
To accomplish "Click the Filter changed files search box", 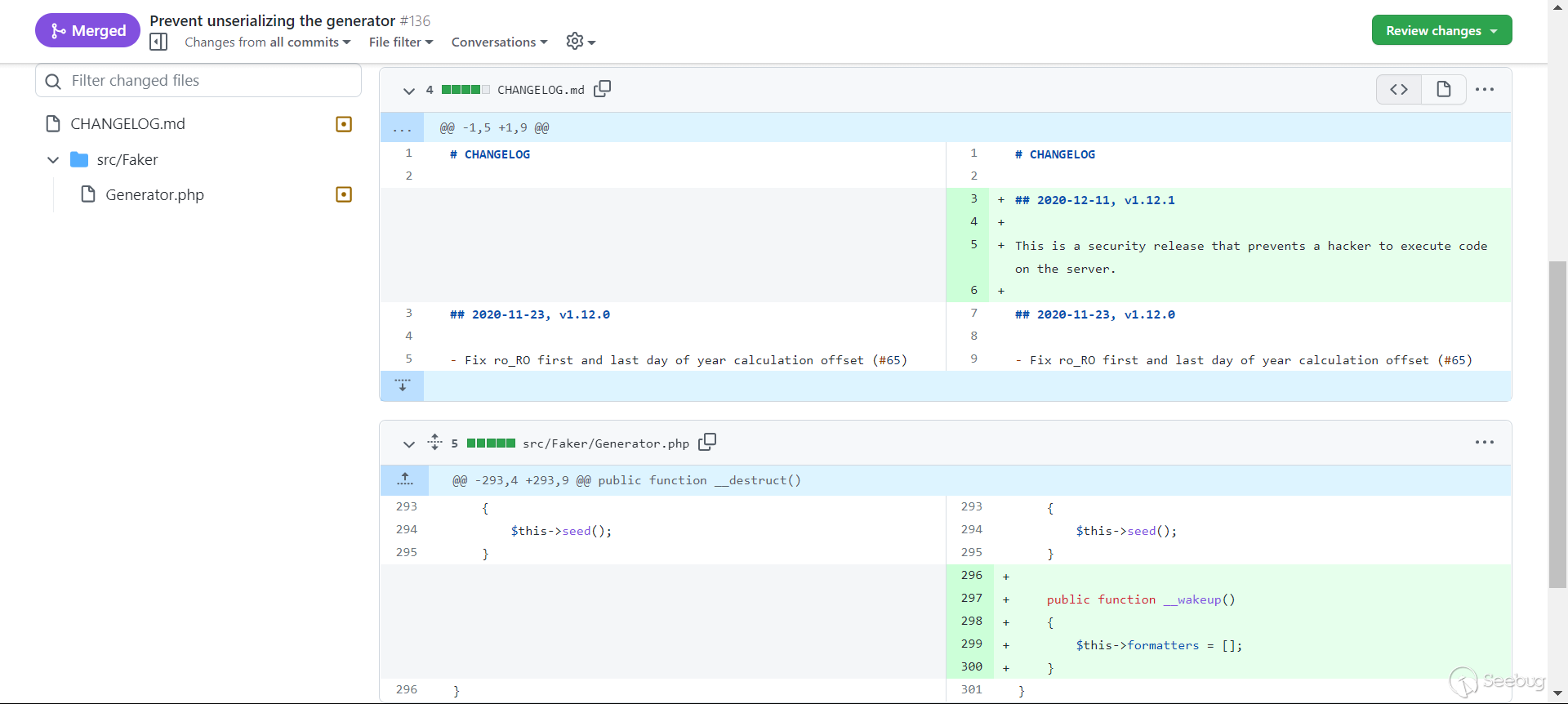I will coord(198,81).
